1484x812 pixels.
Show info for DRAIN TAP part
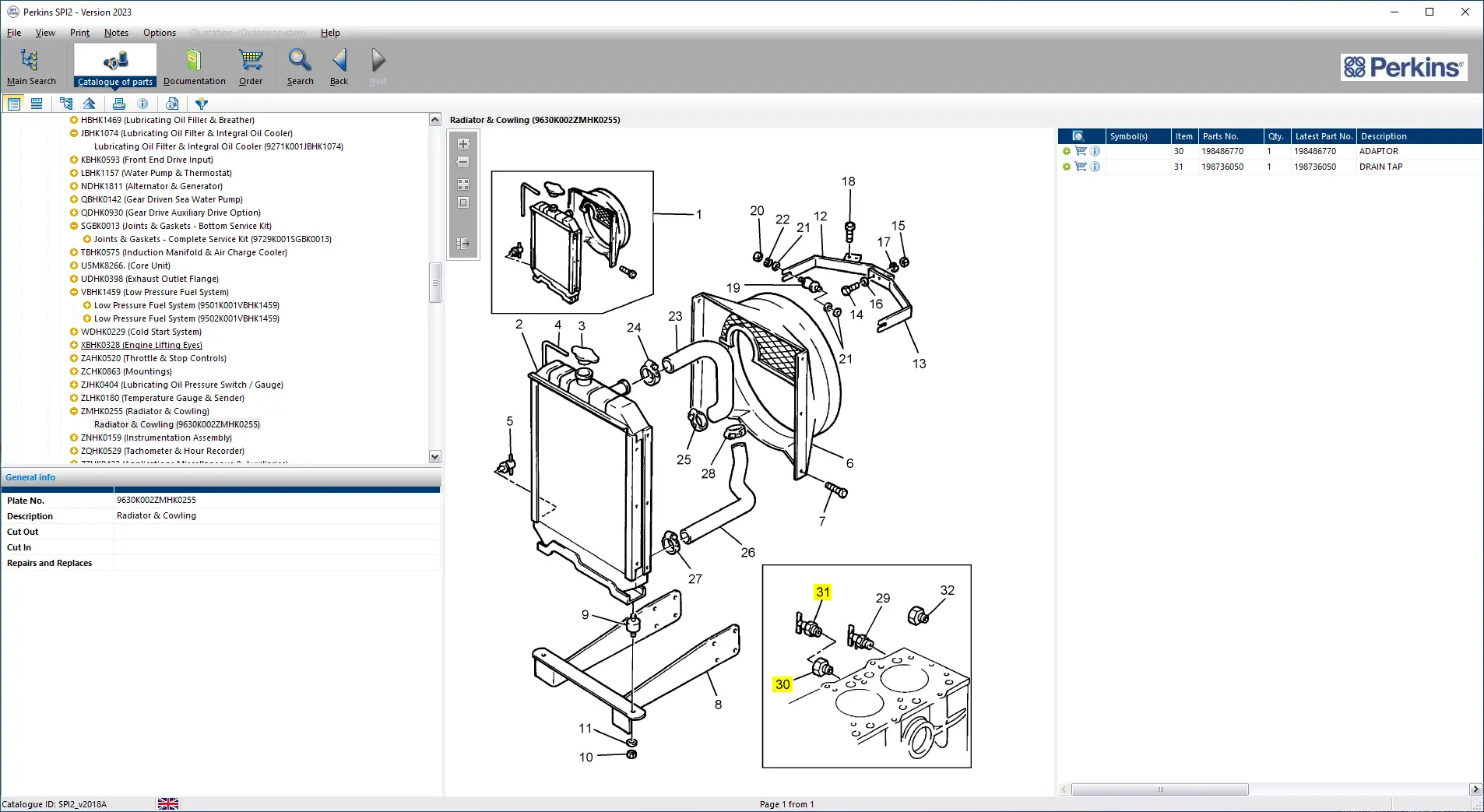(x=1095, y=167)
